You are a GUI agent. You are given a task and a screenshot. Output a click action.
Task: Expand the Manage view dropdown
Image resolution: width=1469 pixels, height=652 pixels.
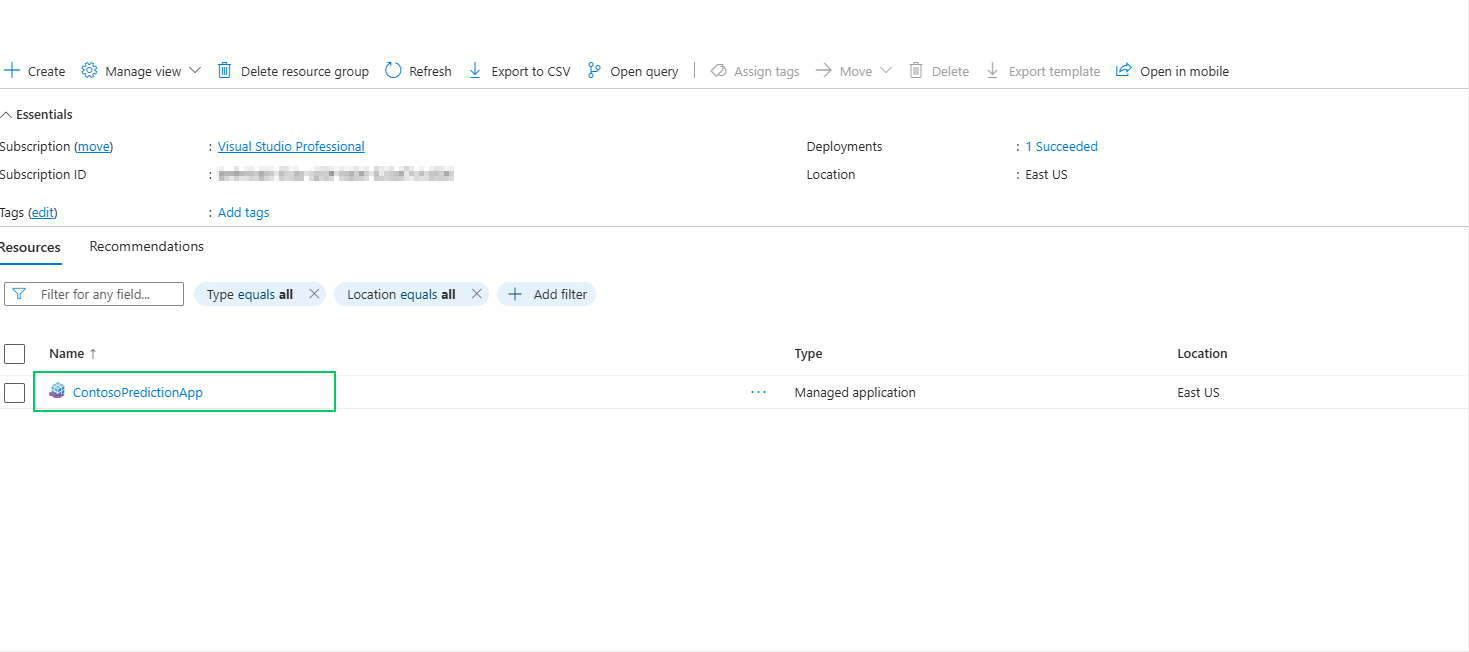coord(194,71)
